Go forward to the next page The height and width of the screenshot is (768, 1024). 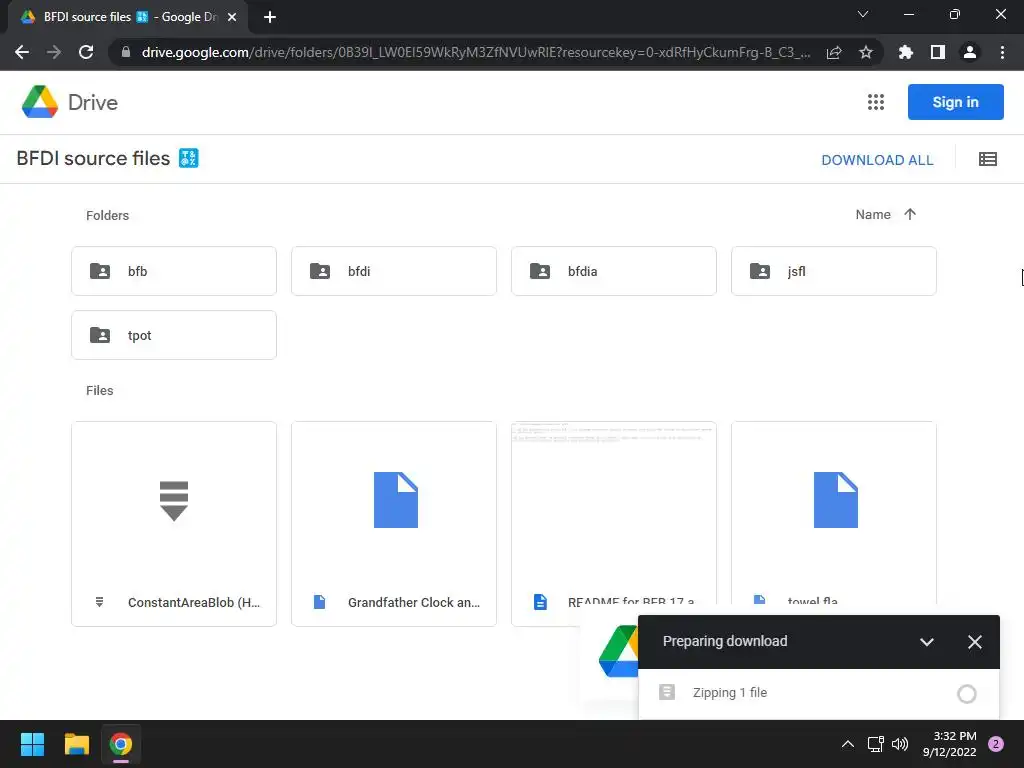[54, 52]
